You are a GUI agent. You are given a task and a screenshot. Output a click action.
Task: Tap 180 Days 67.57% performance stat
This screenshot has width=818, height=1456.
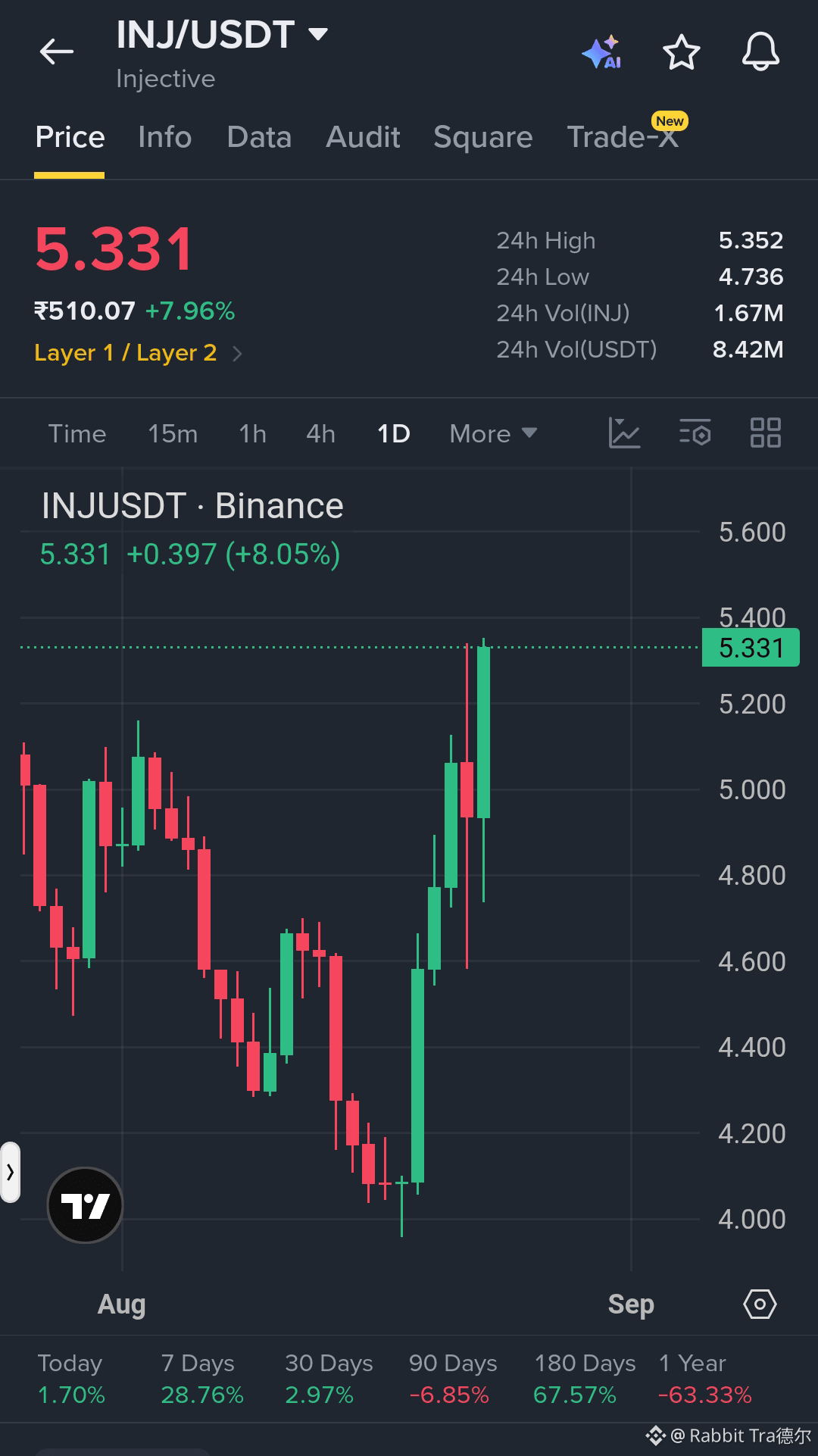tap(585, 1379)
